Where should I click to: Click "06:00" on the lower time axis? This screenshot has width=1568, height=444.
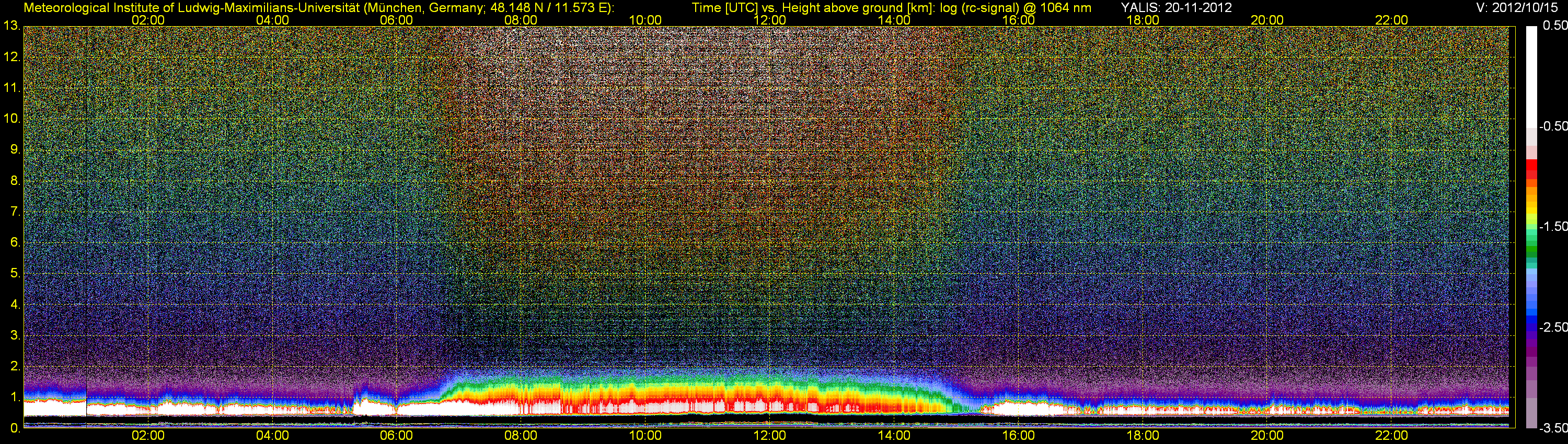tap(396, 436)
